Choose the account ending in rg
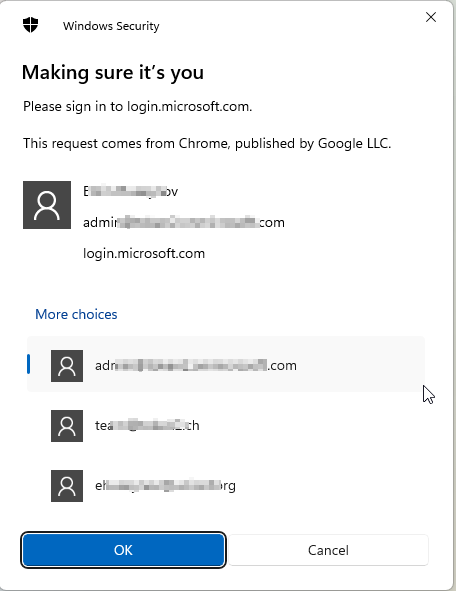Screen dimensions: 456x591 coord(226,485)
